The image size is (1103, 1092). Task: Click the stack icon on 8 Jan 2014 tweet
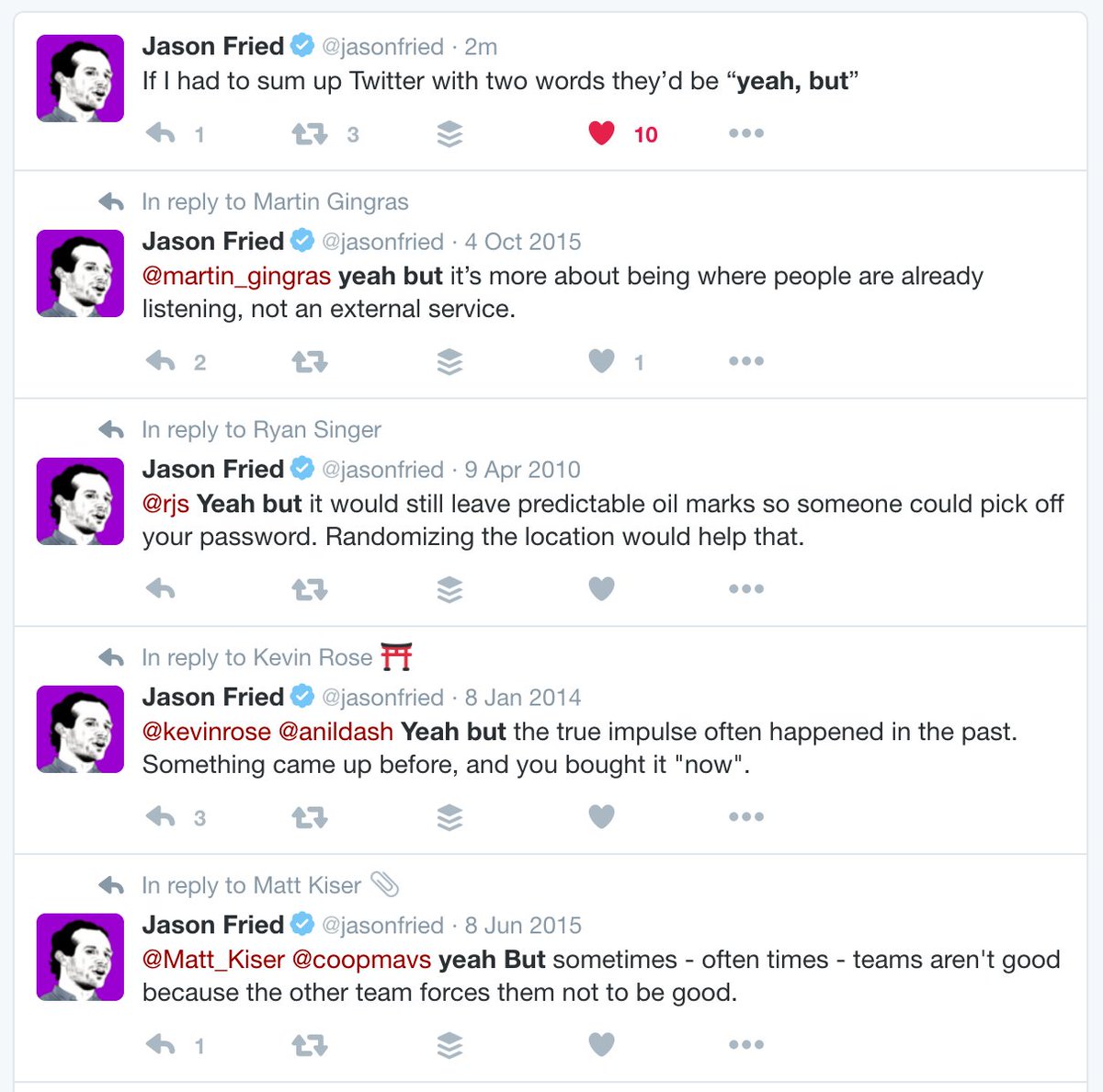(x=449, y=817)
